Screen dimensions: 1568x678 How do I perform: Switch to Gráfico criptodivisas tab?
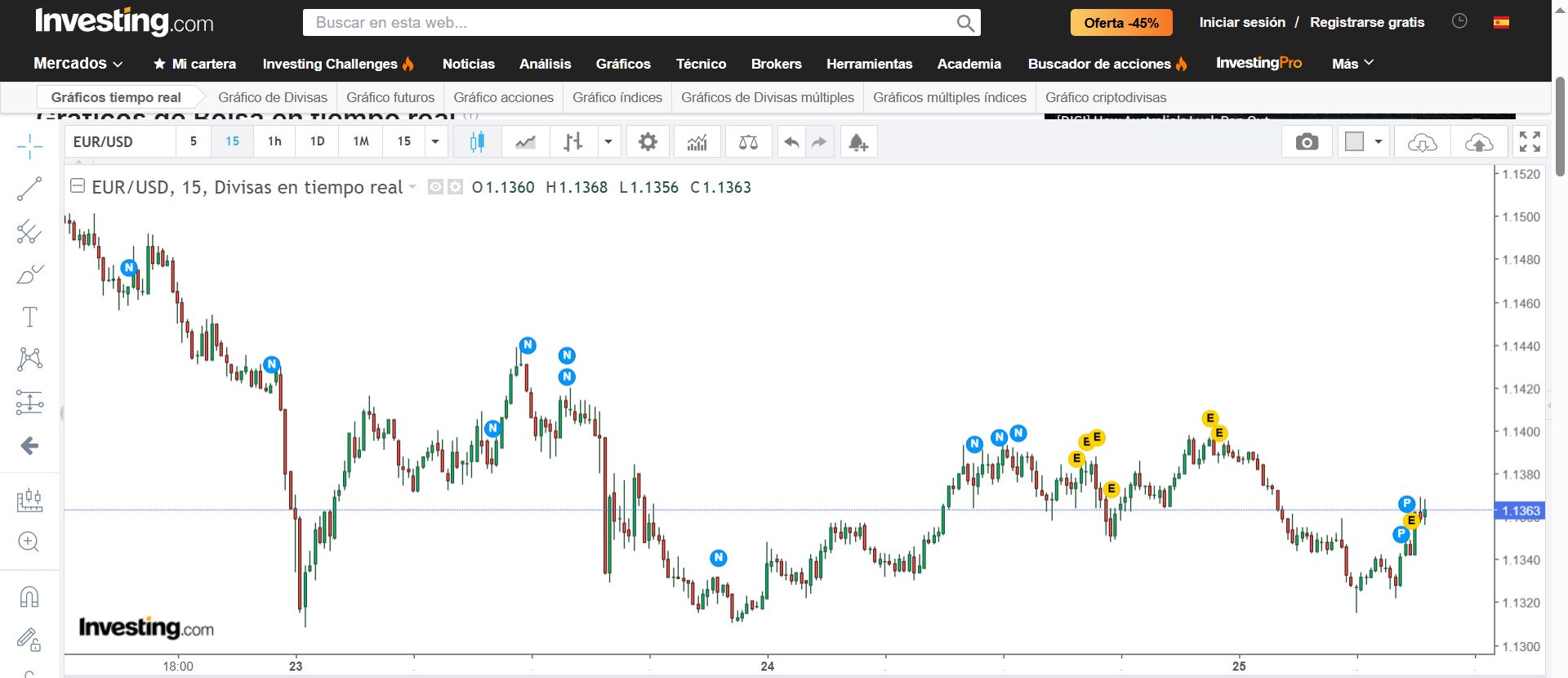pyautogui.click(x=1106, y=97)
